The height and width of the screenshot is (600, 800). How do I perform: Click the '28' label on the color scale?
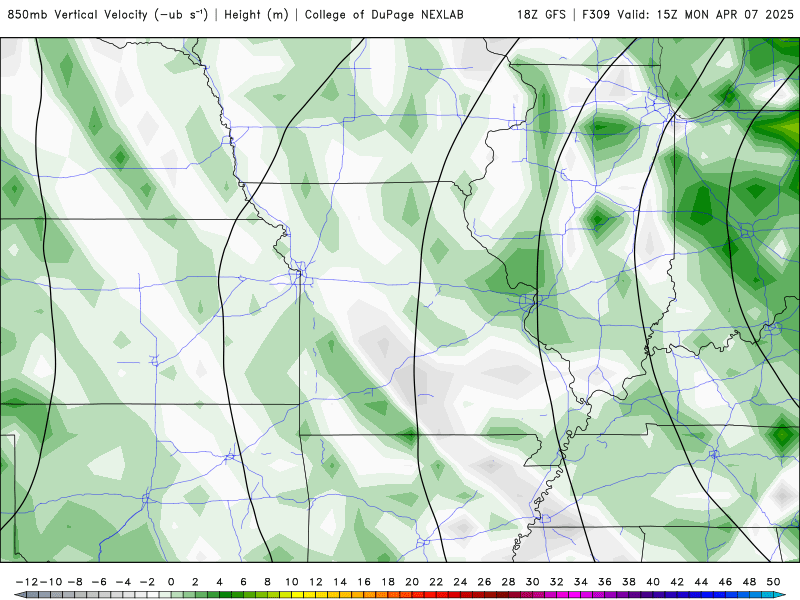pos(508,582)
